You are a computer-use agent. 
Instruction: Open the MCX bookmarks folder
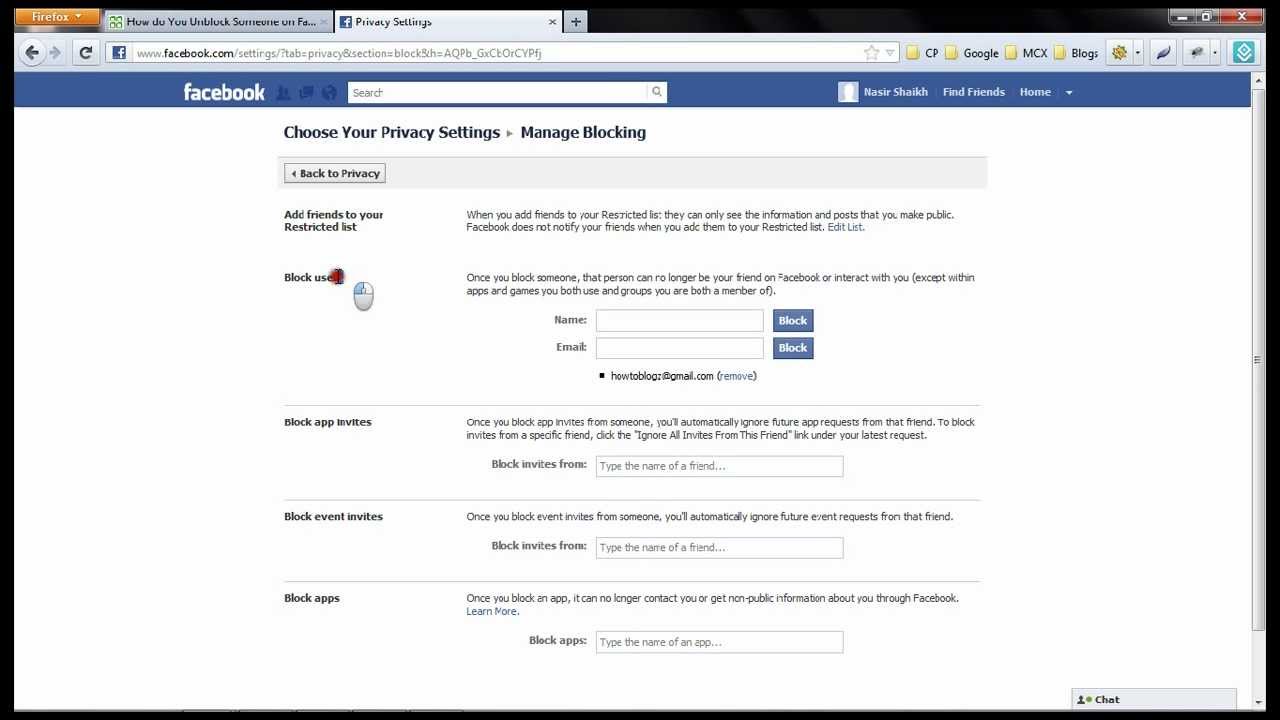1026,53
